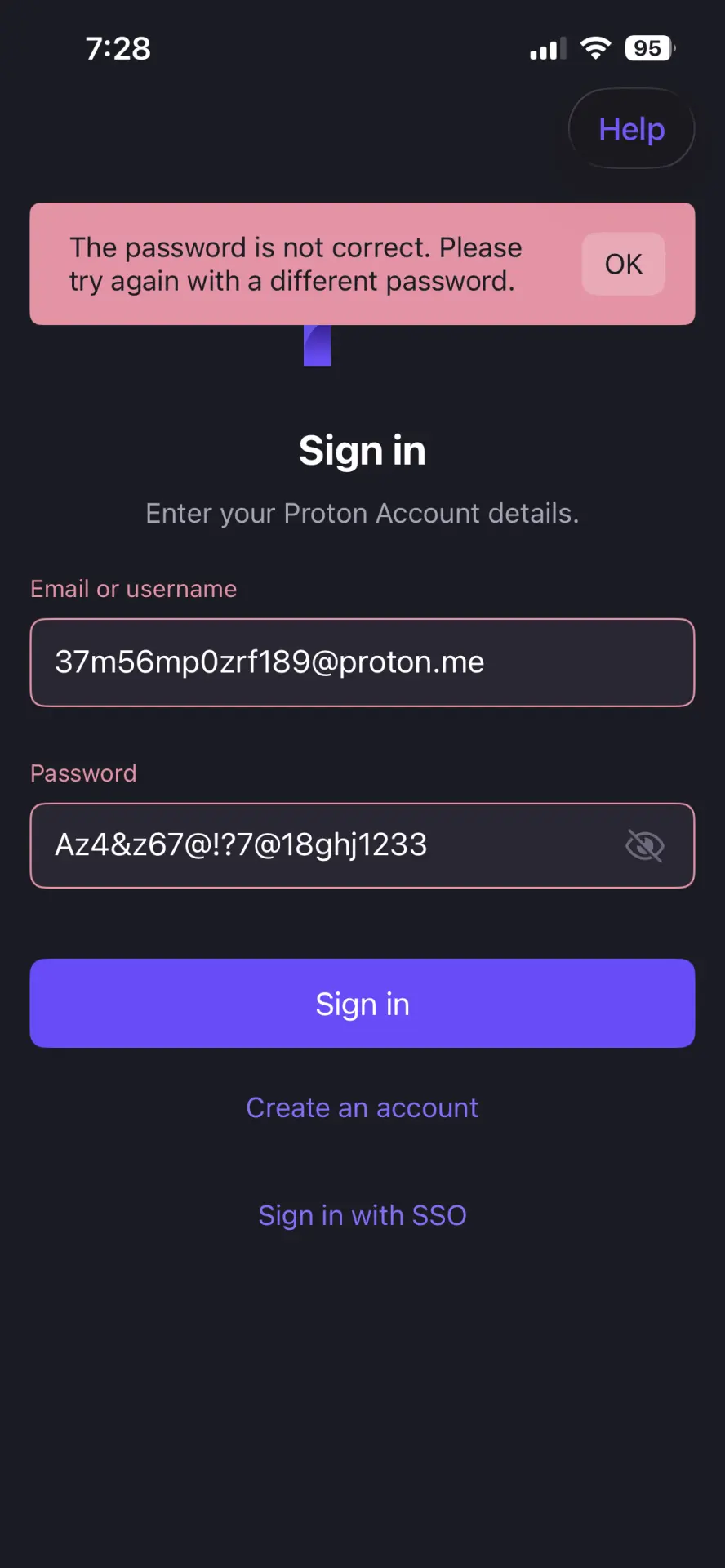
Task: Open Create an account link
Action: 362,1107
